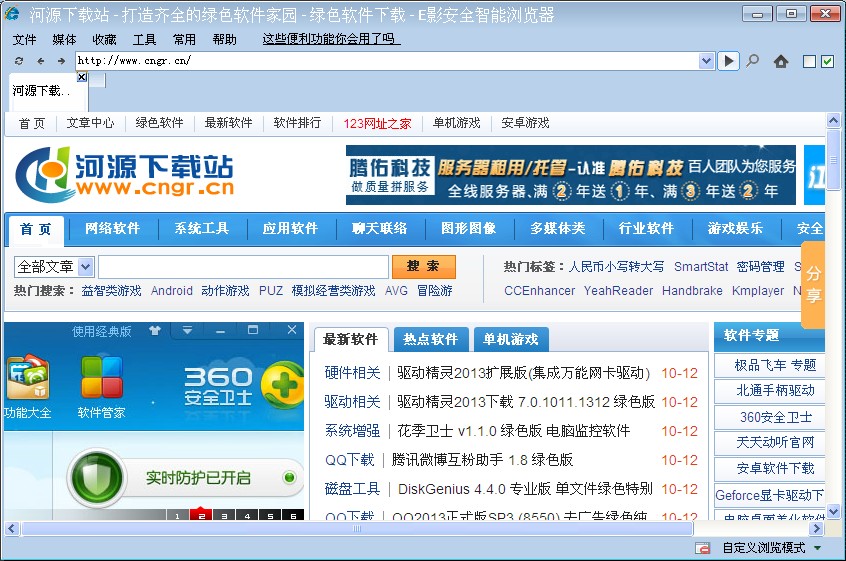Viewport: 846px width, 561px height.
Task: Switch to the 热点软件 tab
Action: [431, 339]
